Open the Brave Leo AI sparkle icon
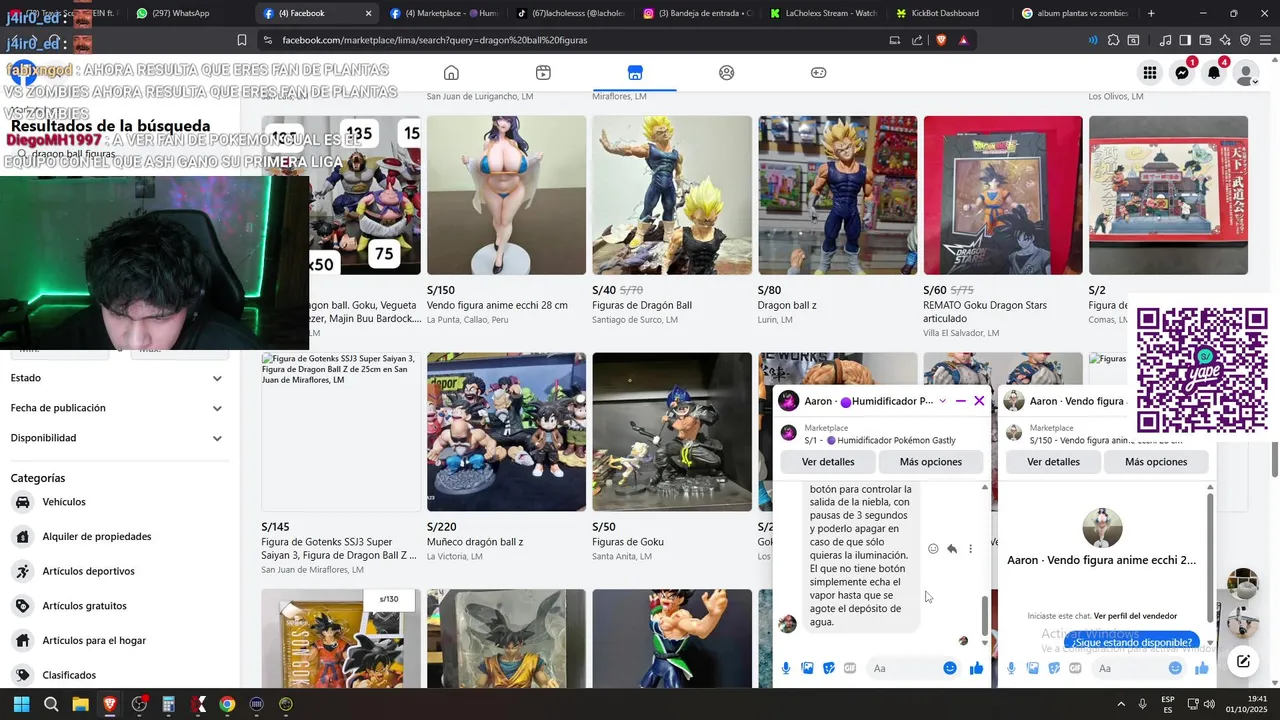 click(x=1225, y=40)
